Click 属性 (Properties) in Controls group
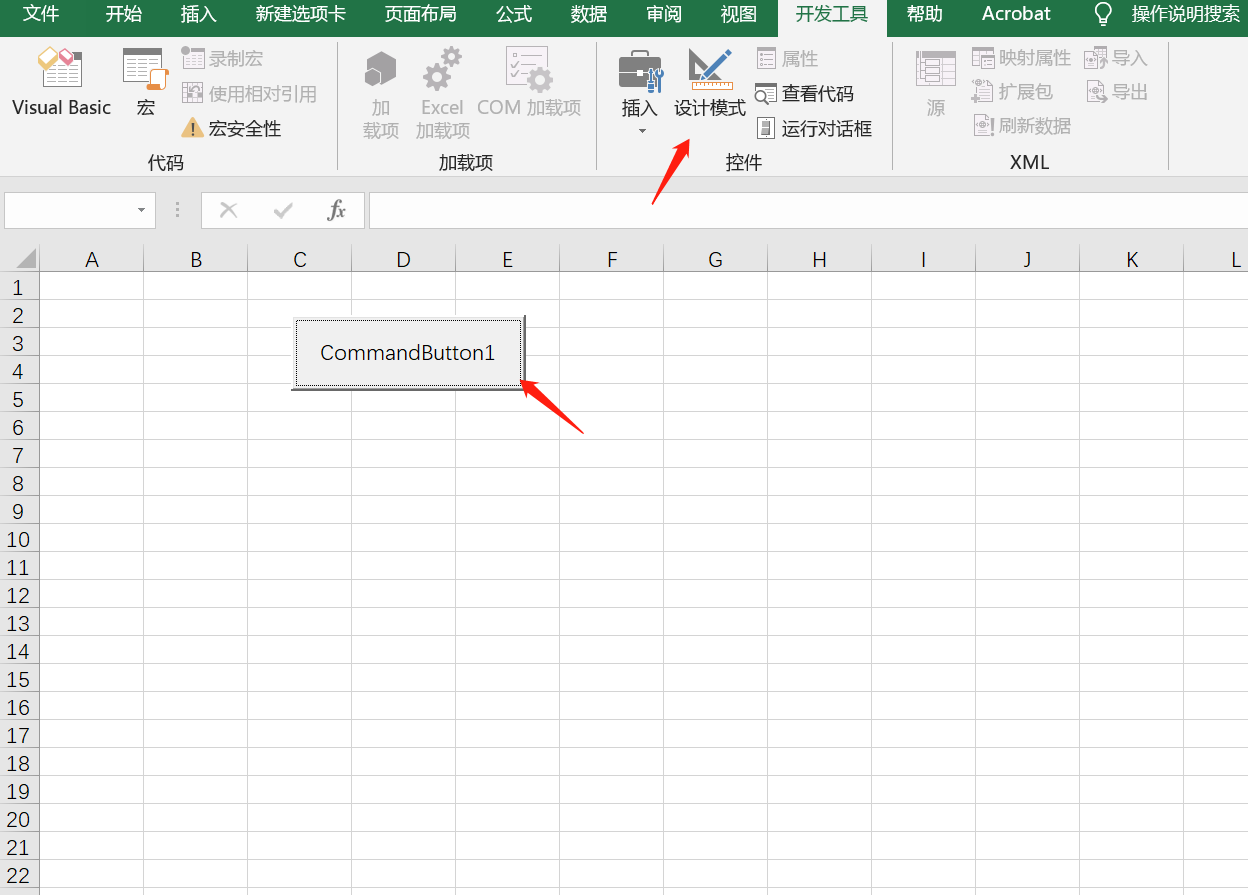The height and width of the screenshot is (895, 1248). [789, 58]
